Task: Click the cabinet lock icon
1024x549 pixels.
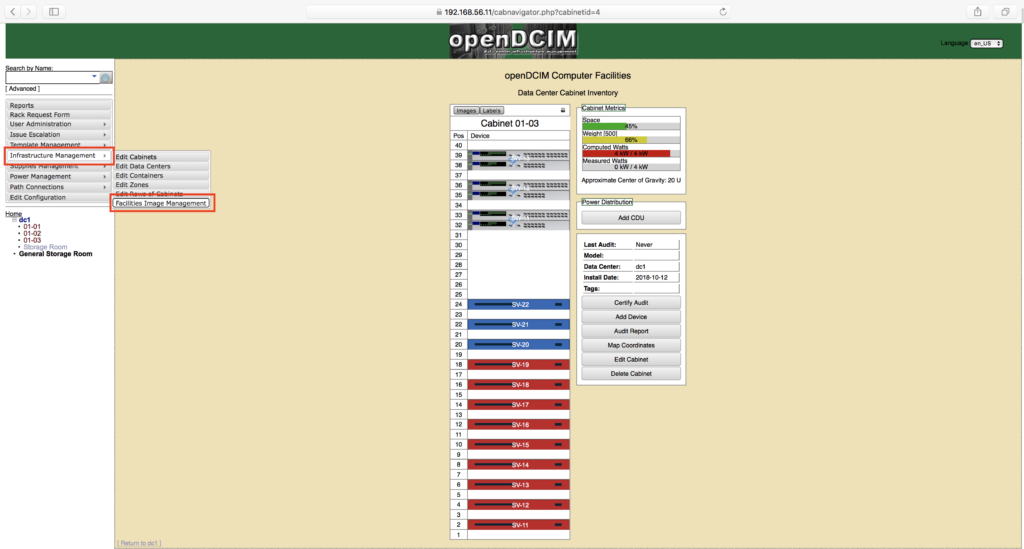Action: pyautogui.click(x=563, y=110)
